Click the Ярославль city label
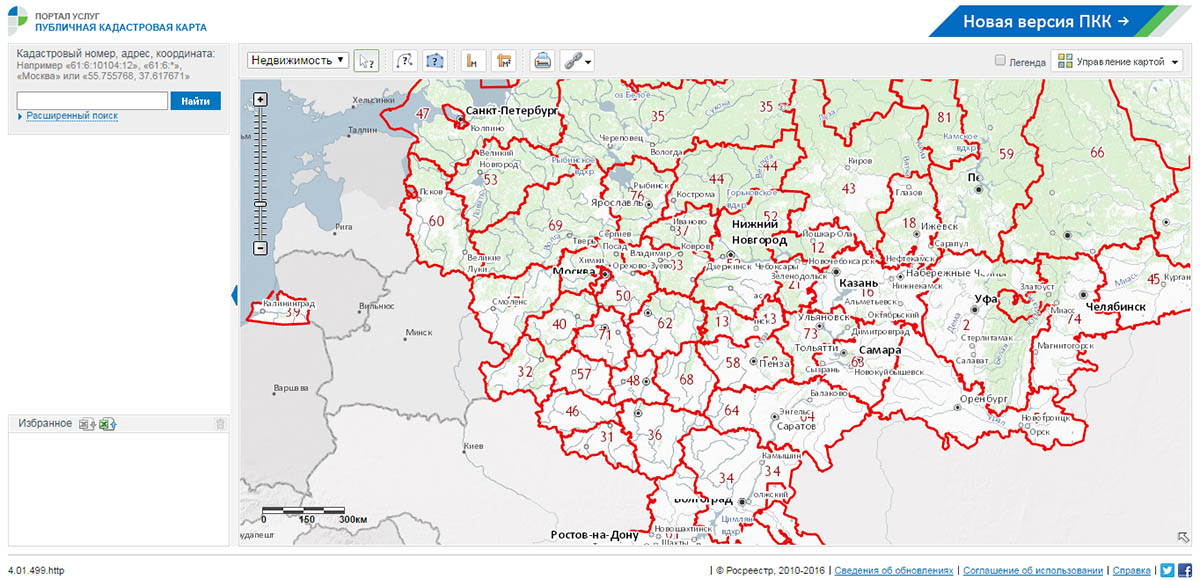The image size is (1200, 580). [617, 202]
